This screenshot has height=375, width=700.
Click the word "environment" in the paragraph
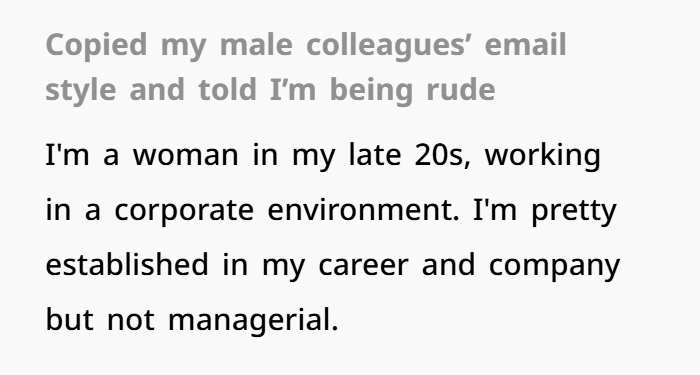tap(363, 210)
